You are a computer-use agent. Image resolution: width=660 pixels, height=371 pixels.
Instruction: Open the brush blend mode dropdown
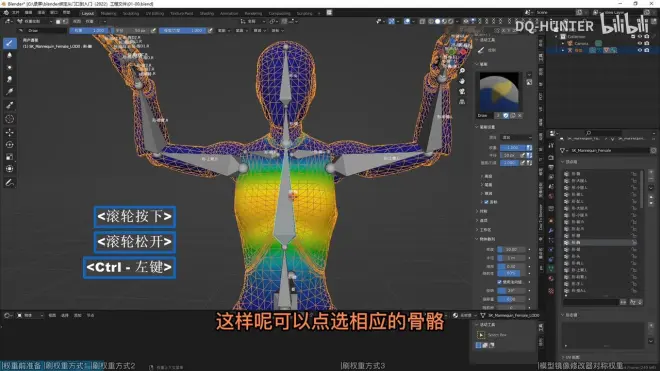click(x=516, y=138)
